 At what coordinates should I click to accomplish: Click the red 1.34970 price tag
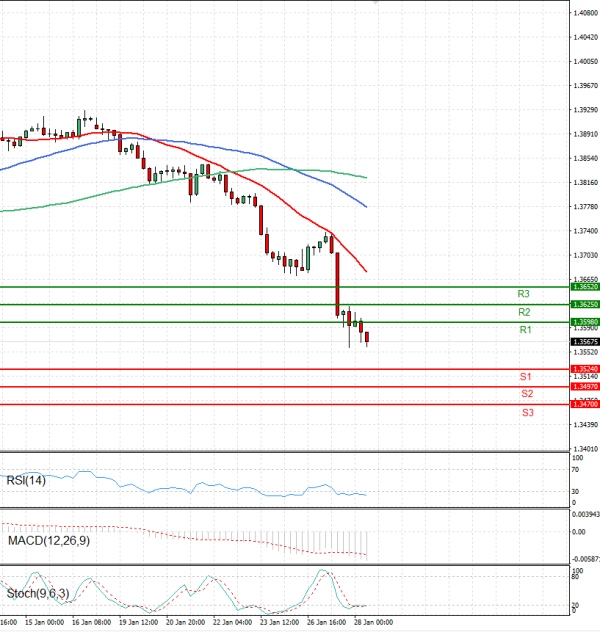[x=585, y=386]
